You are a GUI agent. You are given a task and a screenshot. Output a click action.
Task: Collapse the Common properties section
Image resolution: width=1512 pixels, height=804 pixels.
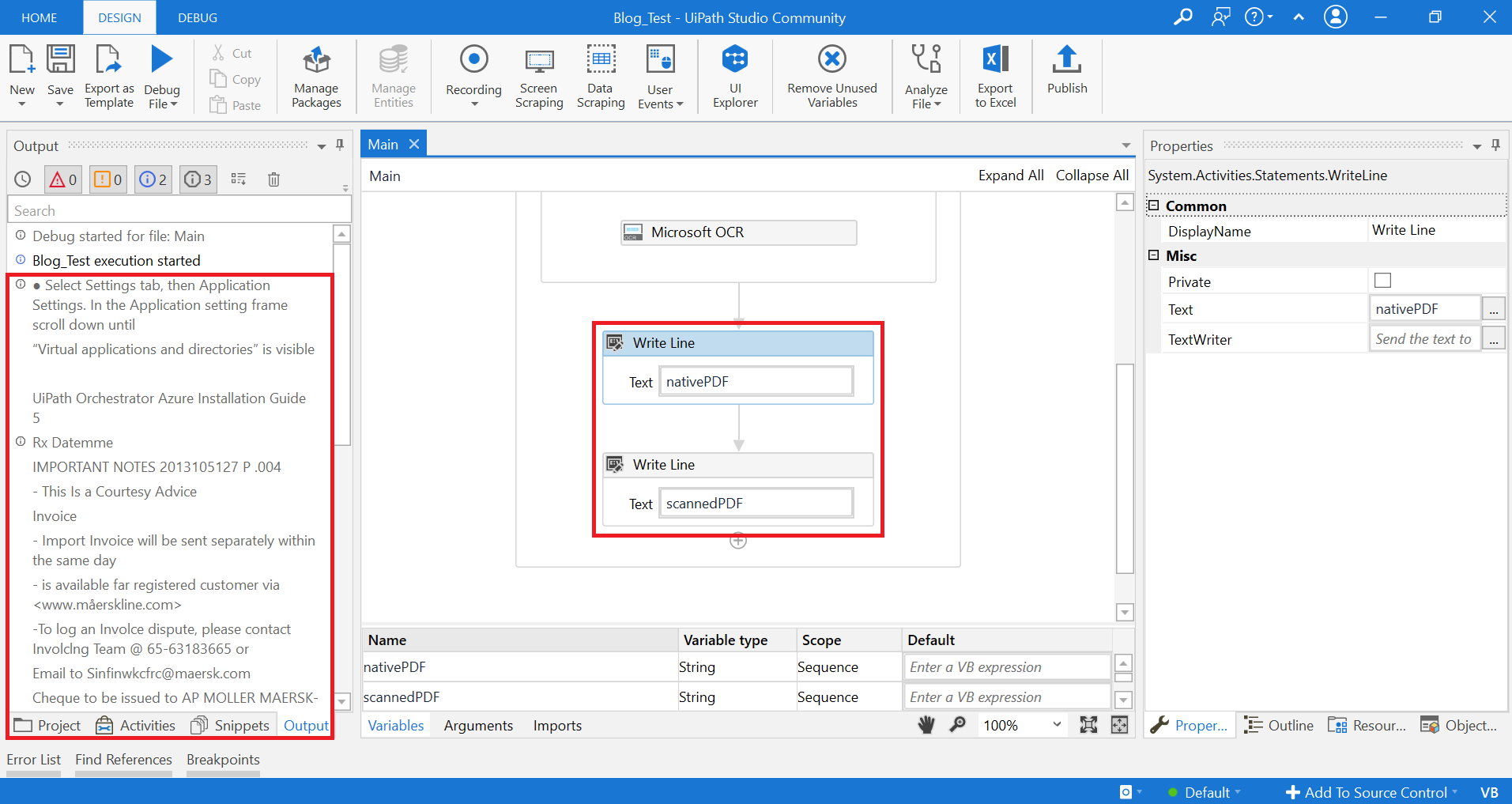1153,206
